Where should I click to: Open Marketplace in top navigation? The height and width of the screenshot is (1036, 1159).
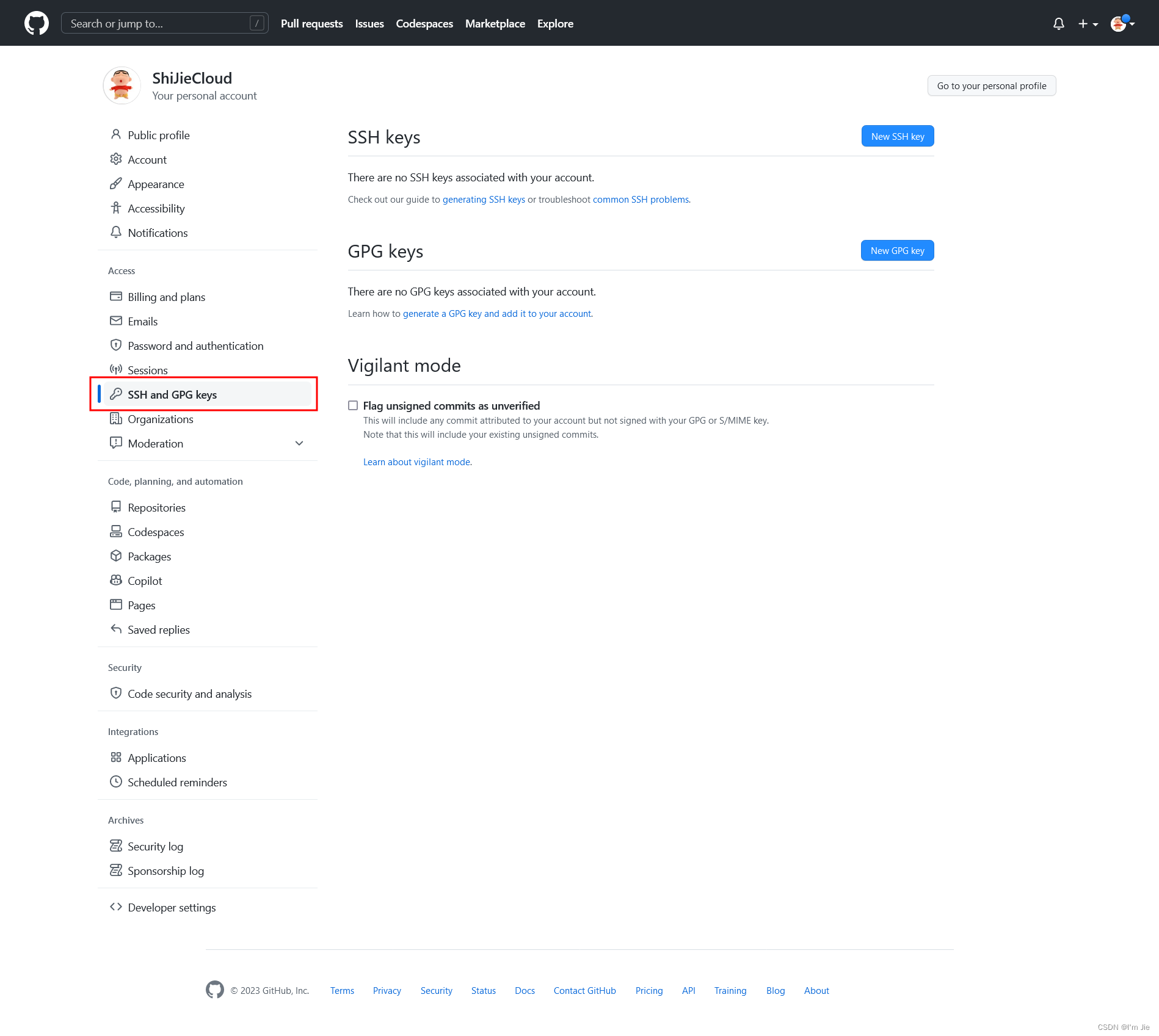[x=495, y=24]
